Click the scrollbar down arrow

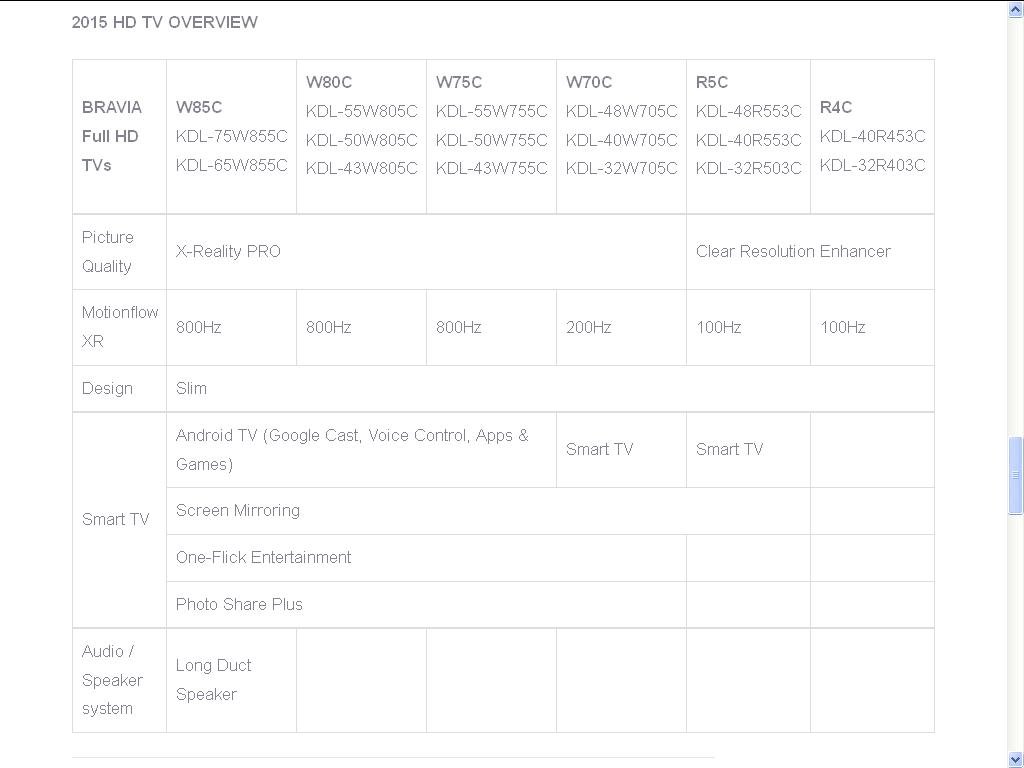tap(1015, 758)
